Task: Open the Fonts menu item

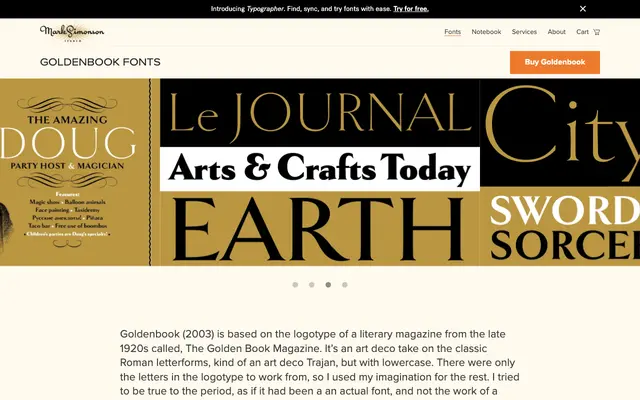Action: tap(452, 32)
